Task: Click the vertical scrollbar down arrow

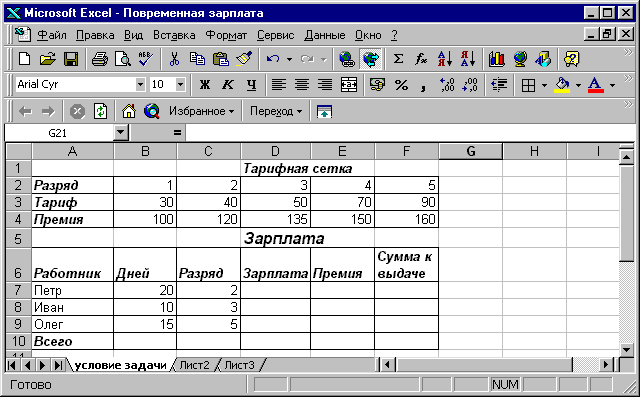Action: (627, 349)
